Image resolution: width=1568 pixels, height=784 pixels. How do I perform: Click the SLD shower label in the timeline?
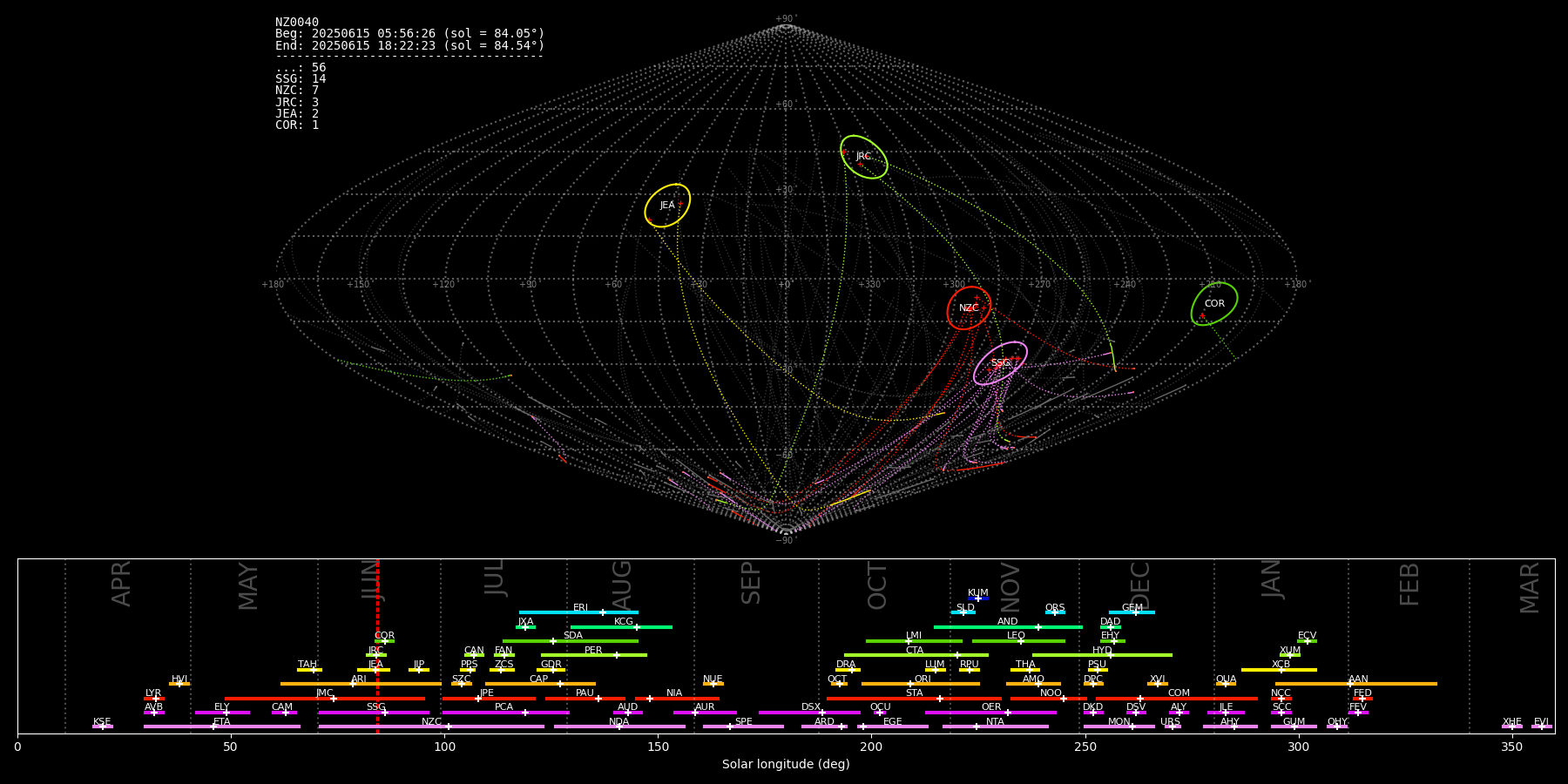coord(965,608)
